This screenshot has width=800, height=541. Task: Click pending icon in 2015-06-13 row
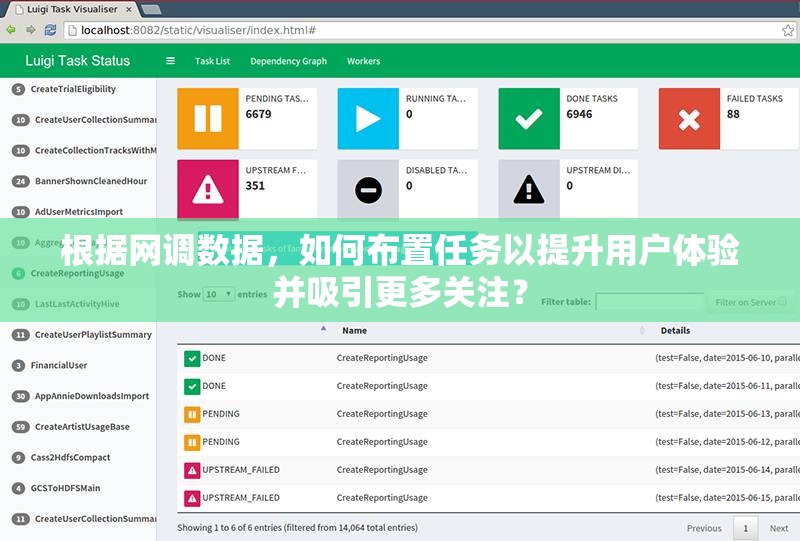(x=192, y=414)
